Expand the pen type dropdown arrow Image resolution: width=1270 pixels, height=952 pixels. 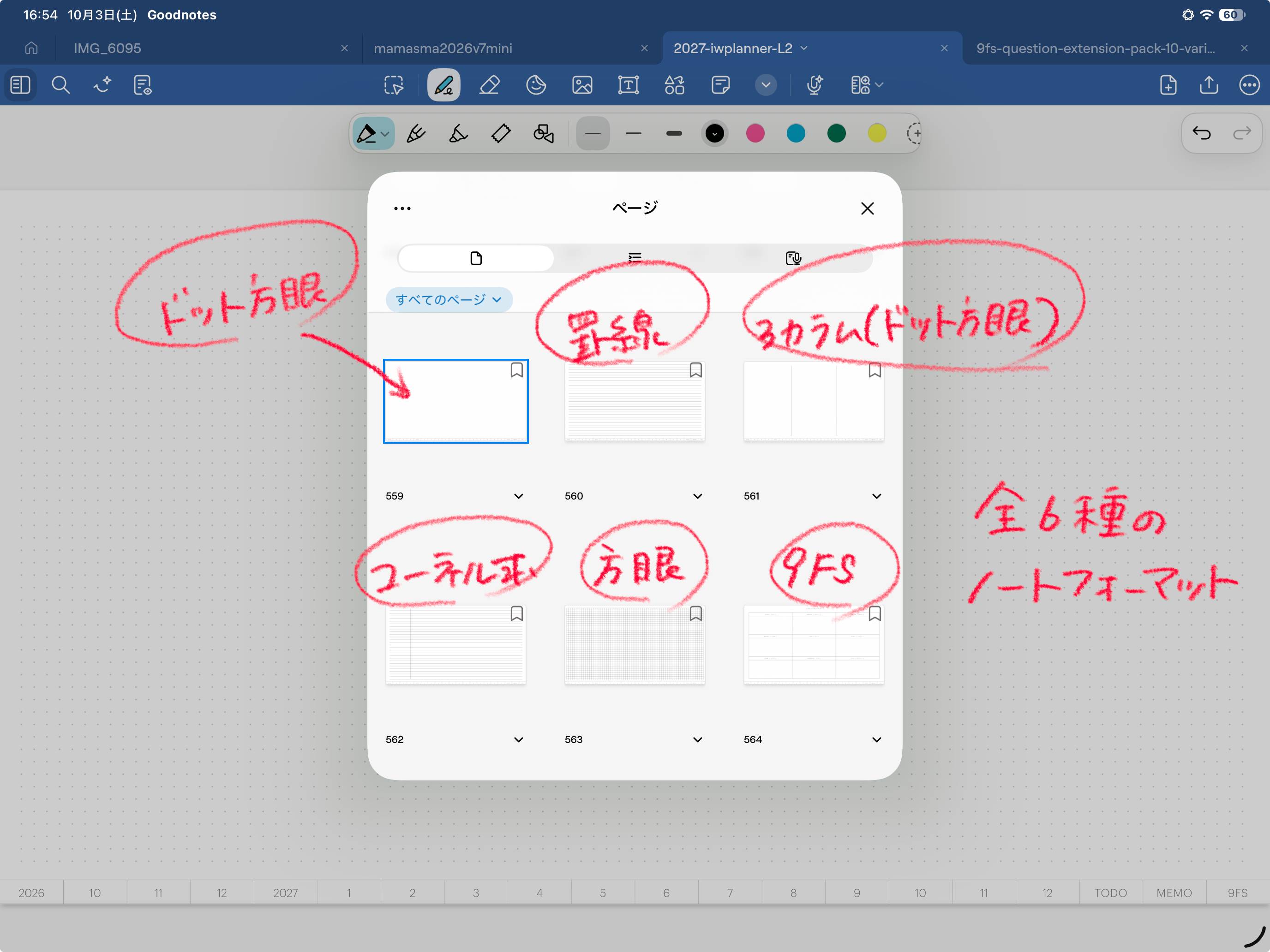(x=385, y=134)
